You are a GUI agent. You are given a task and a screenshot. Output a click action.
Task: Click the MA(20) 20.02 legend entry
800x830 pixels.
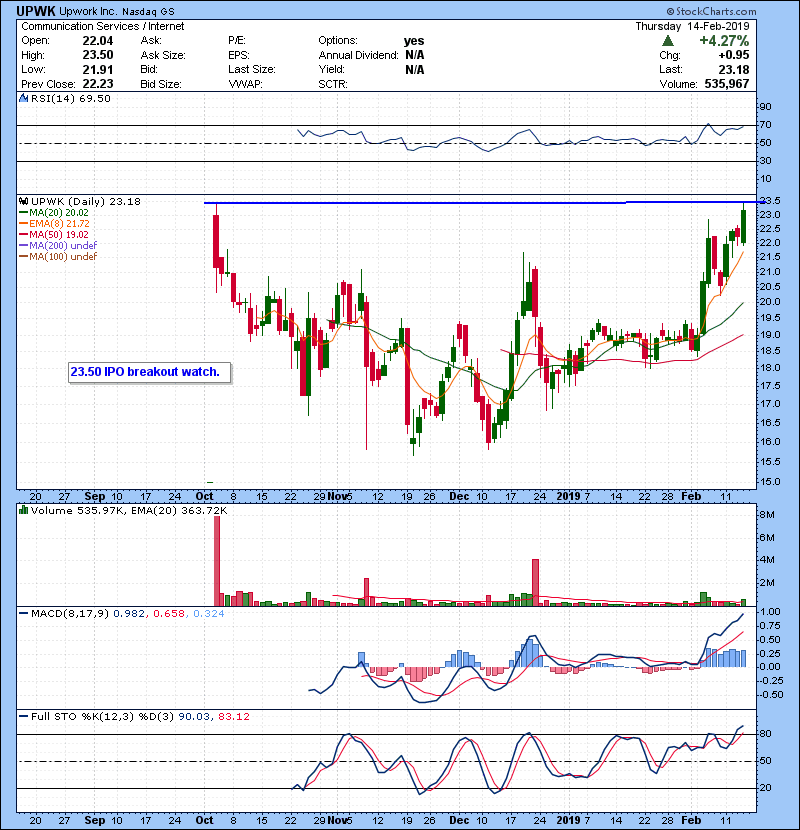click(54, 213)
